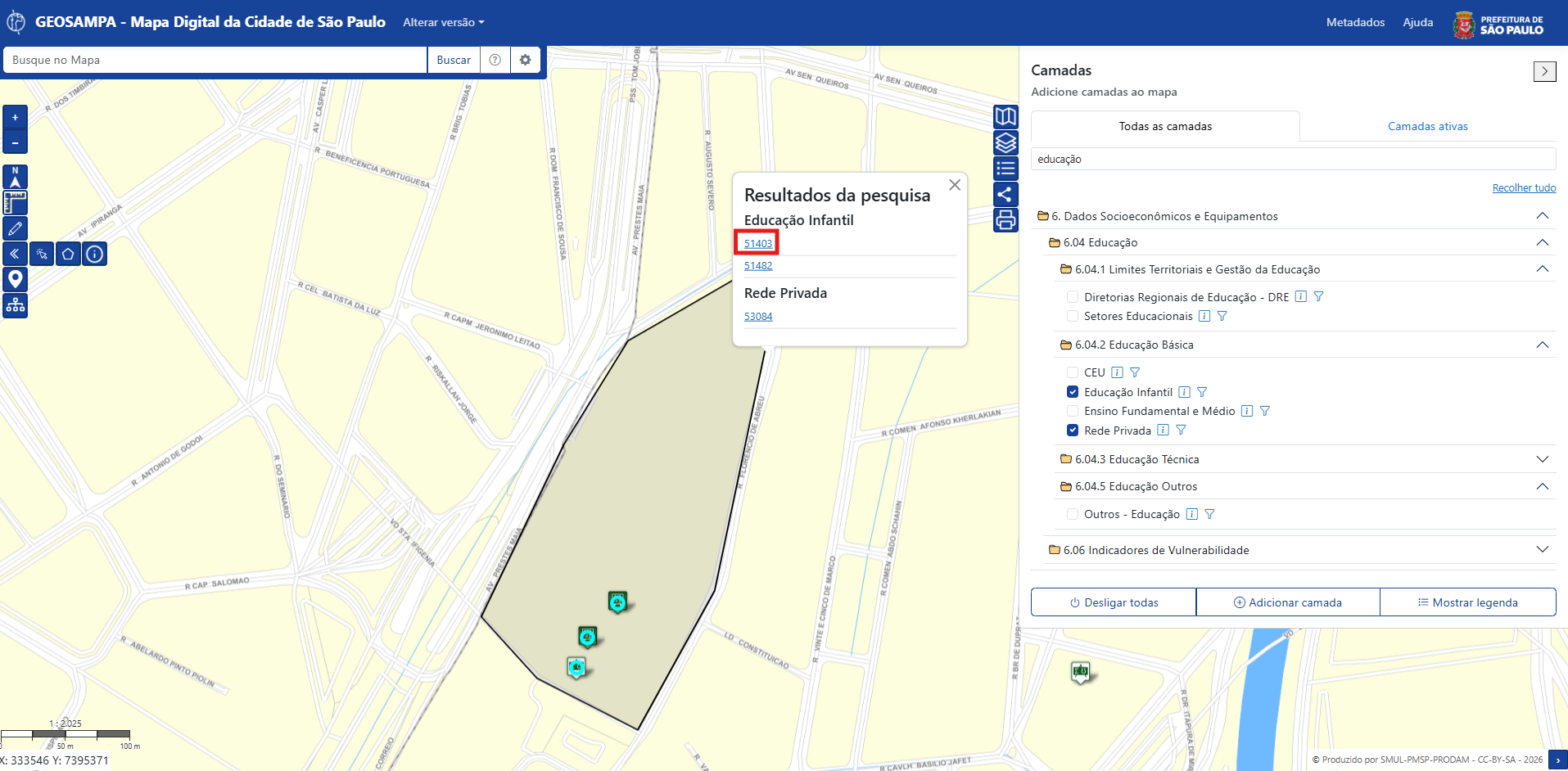Activate the circled info identify tool
Image resolution: width=1568 pixels, height=771 pixels.
(95, 254)
